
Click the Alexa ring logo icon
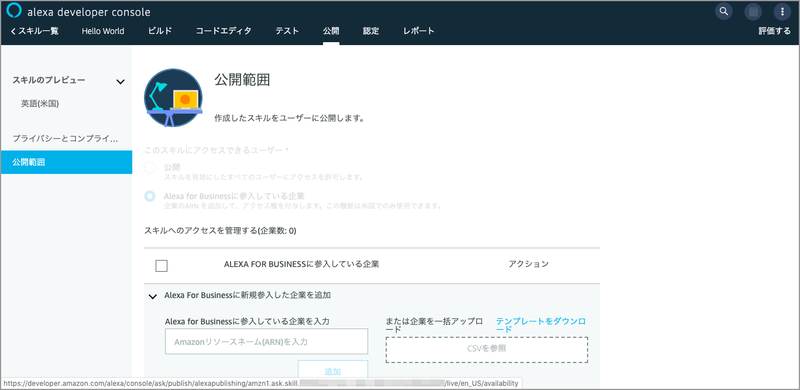pyautogui.click(x=14, y=11)
